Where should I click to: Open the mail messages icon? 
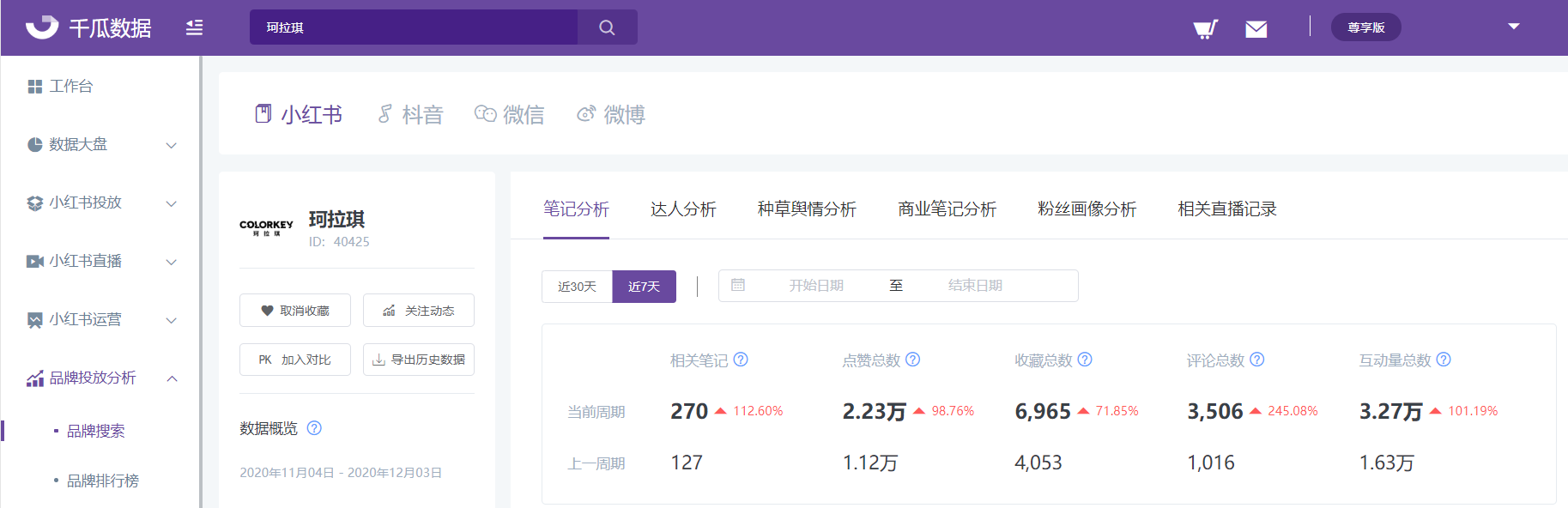pyautogui.click(x=1256, y=29)
